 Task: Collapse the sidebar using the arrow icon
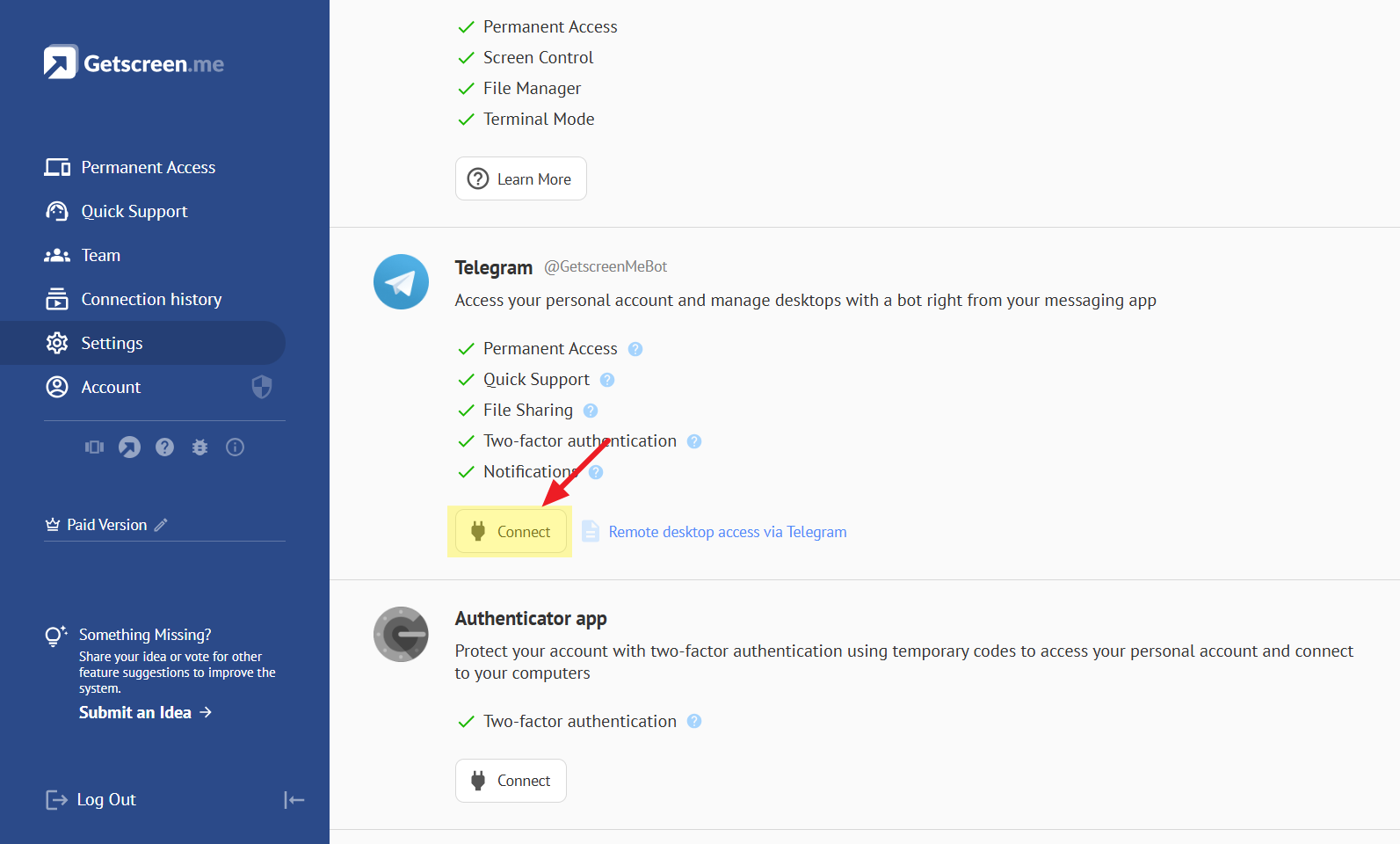pyautogui.click(x=294, y=800)
